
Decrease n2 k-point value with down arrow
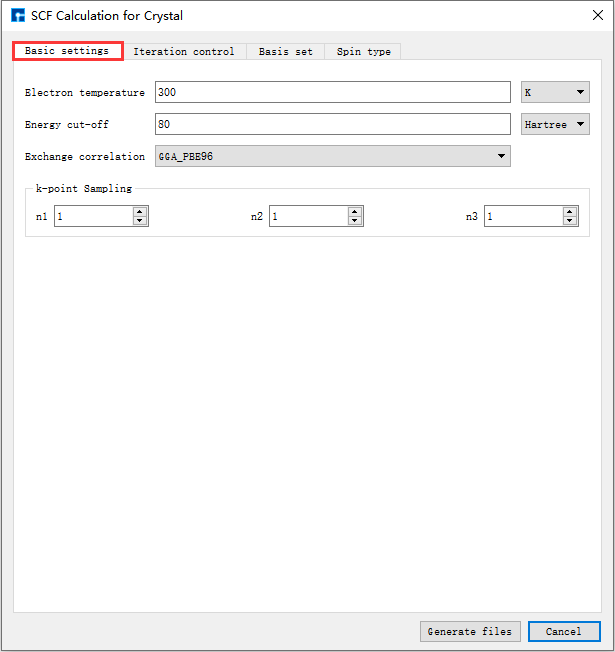click(x=355, y=221)
